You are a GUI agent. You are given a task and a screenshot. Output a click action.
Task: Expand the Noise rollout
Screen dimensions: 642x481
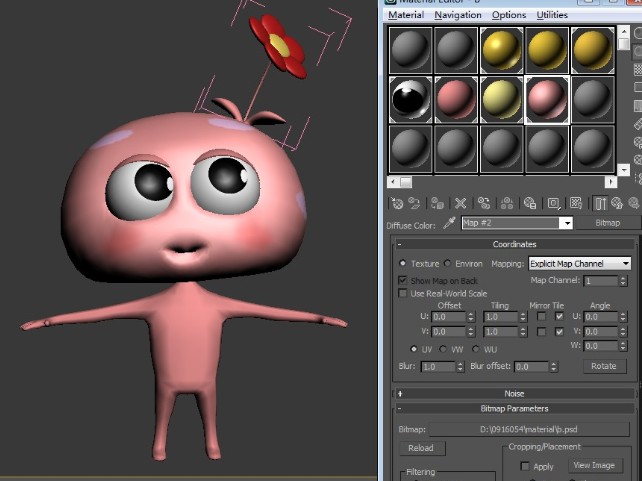coord(514,393)
